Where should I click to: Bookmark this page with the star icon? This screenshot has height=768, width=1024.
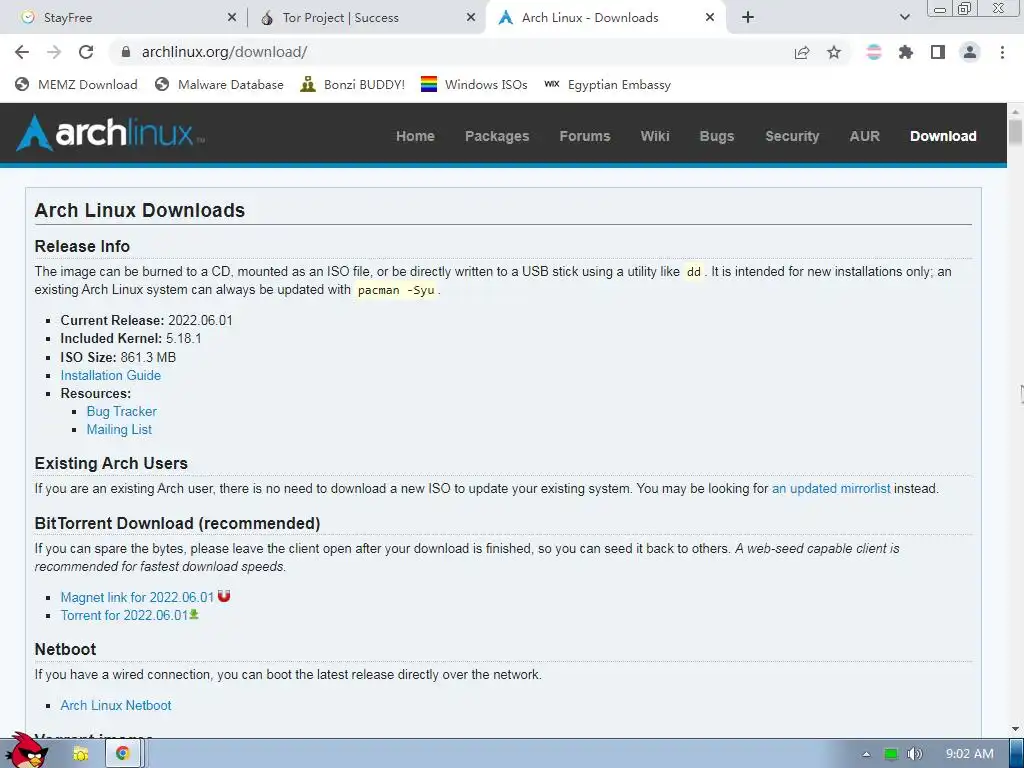[834, 52]
